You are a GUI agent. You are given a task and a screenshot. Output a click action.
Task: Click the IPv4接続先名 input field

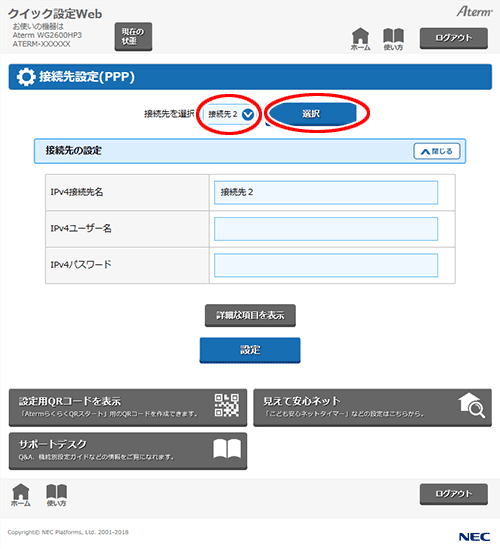[326, 192]
